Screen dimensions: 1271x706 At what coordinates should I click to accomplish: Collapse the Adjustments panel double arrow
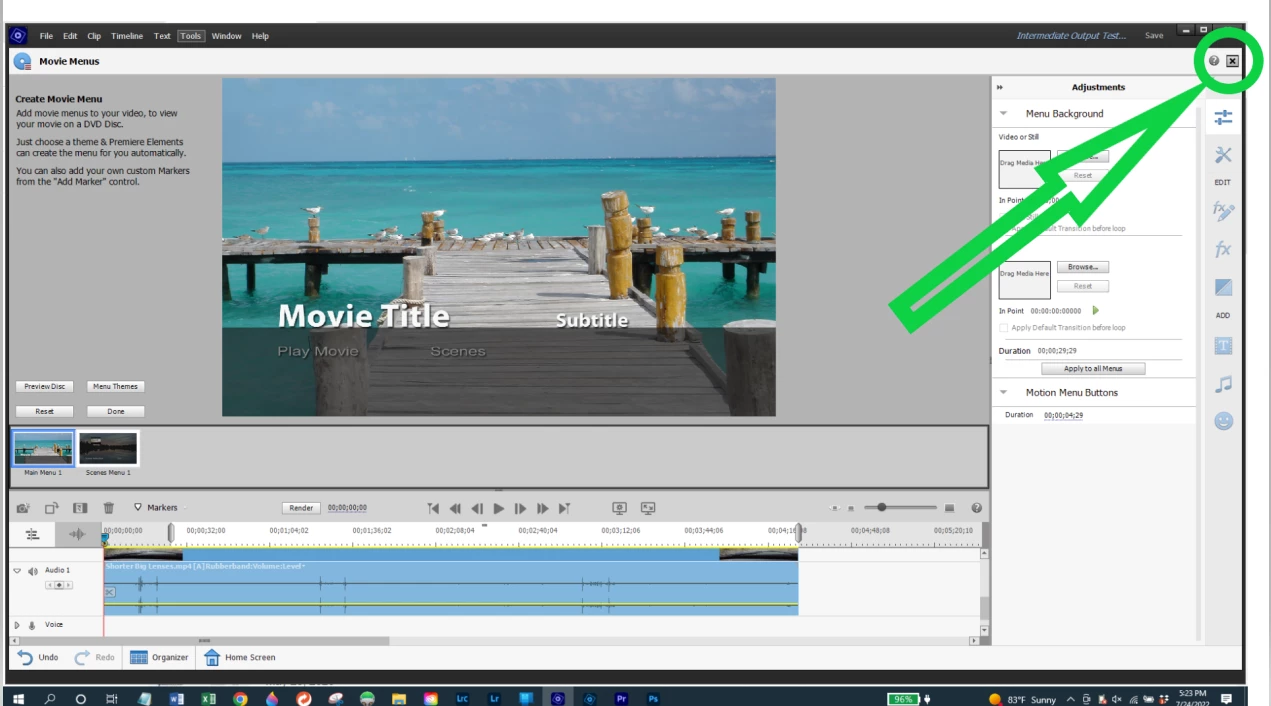1000,87
